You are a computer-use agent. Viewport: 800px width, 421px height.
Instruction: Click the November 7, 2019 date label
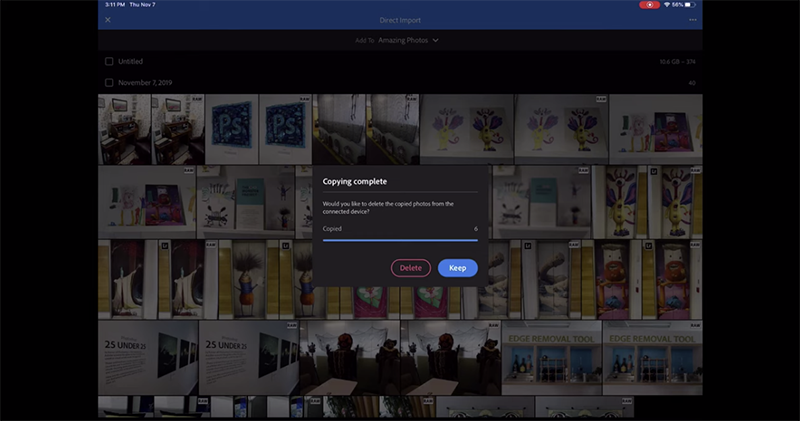point(147,83)
